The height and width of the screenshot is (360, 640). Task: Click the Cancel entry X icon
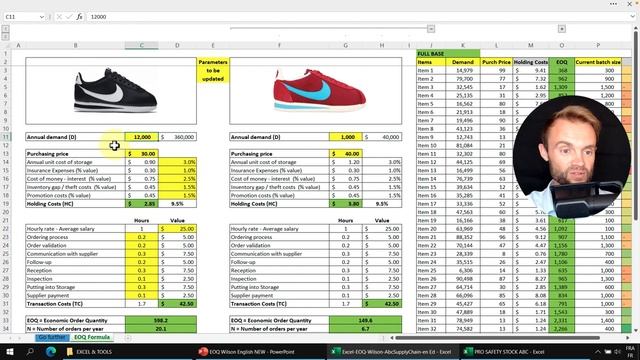[x=59, y=17]
